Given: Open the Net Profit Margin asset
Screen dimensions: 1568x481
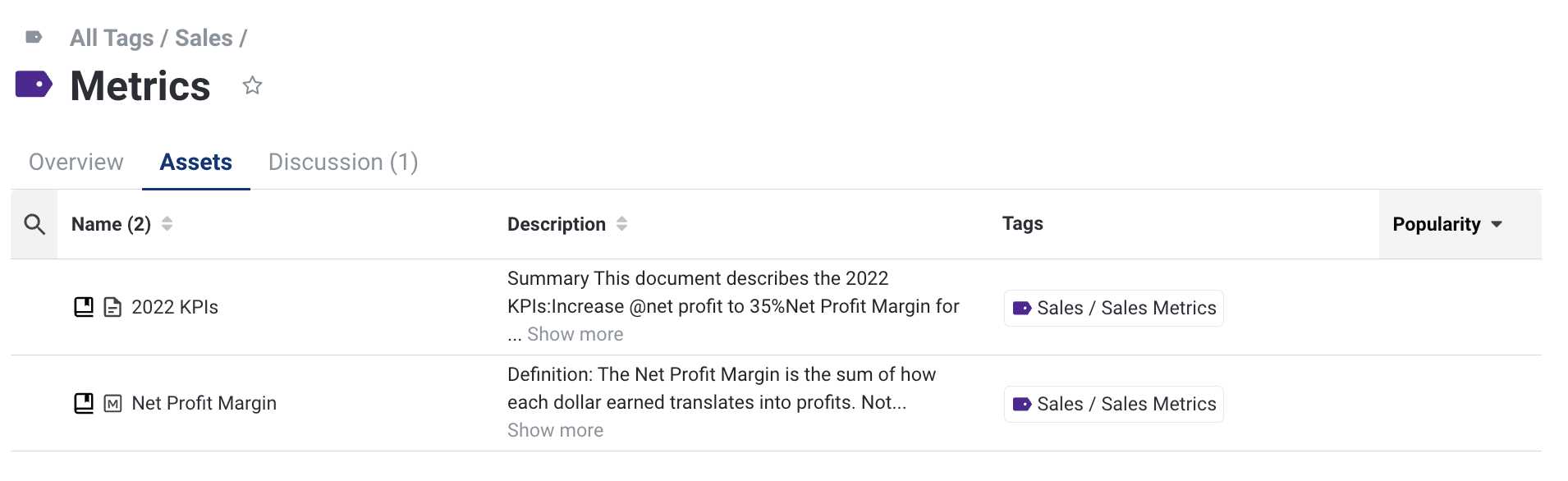Looking at the screenshot, I should tap(204, 403).
